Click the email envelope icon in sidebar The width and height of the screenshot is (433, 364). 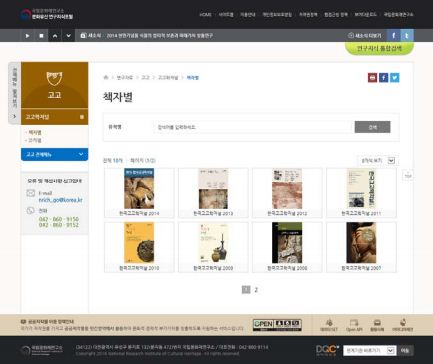pyautogui.click(x=31, y=193)
